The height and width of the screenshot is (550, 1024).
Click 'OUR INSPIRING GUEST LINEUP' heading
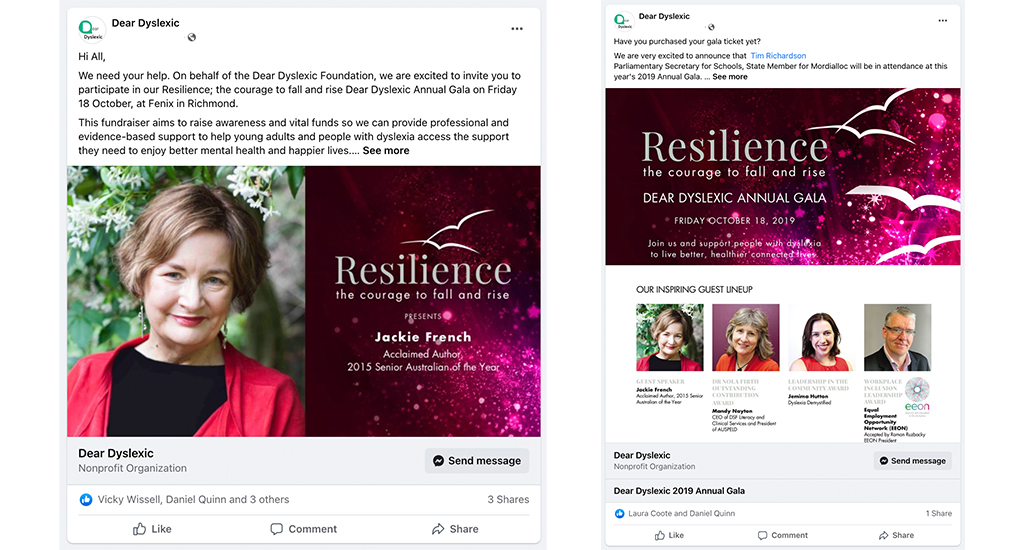click(694, 289)
